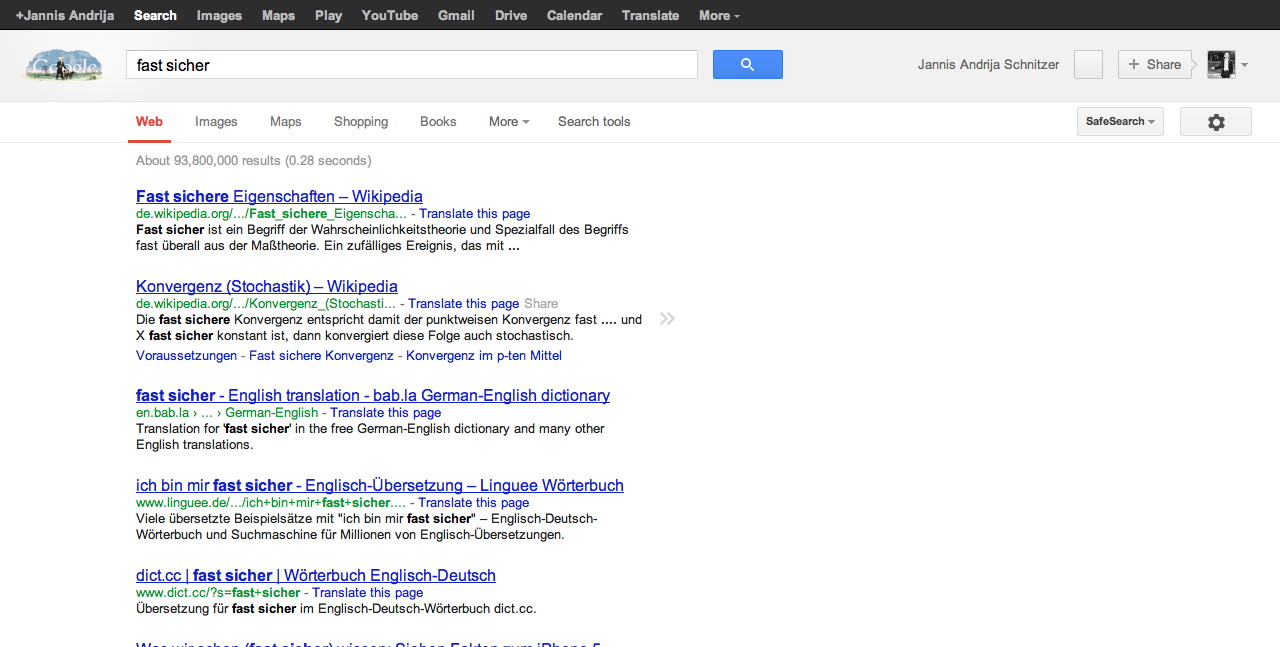The height and width of the screenshot is (647, 1280).
Task: Click Jannis Andrija Schnitzer username
Action: click(988, 65)
